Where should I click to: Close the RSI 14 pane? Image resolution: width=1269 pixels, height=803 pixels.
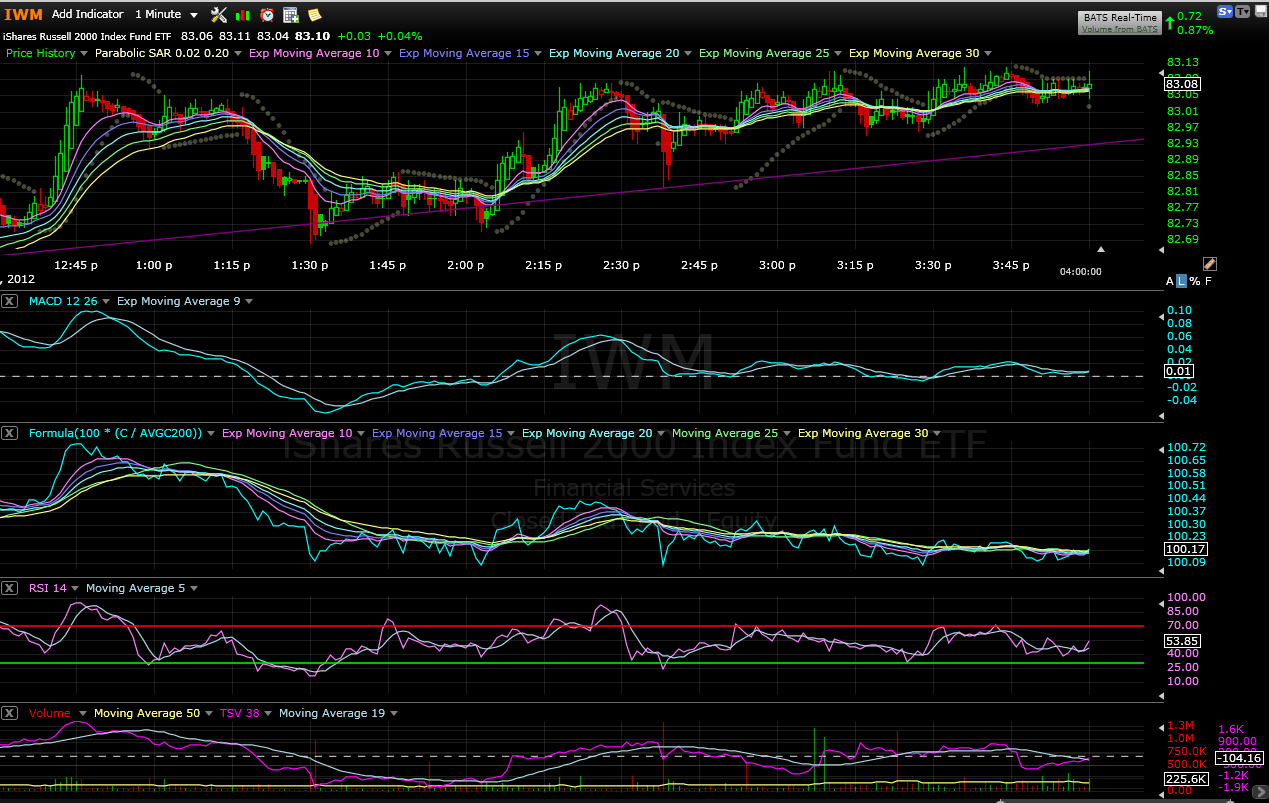(x=9, y=588)
